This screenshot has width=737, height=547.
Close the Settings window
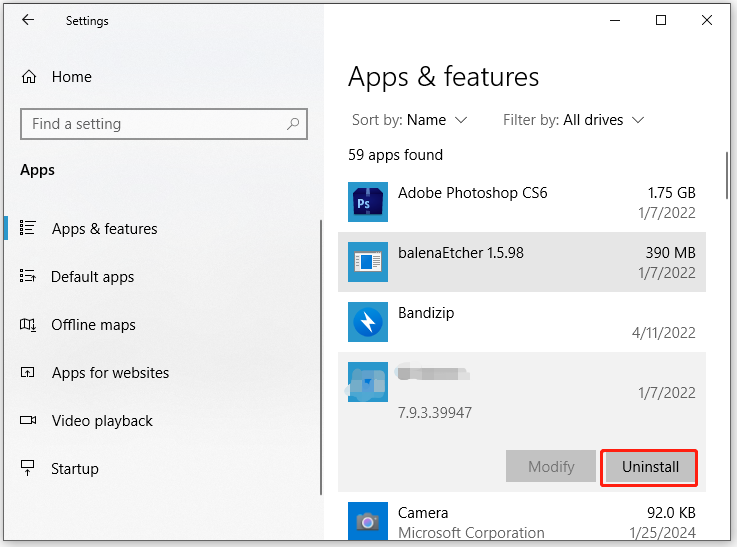pos(706,20)
